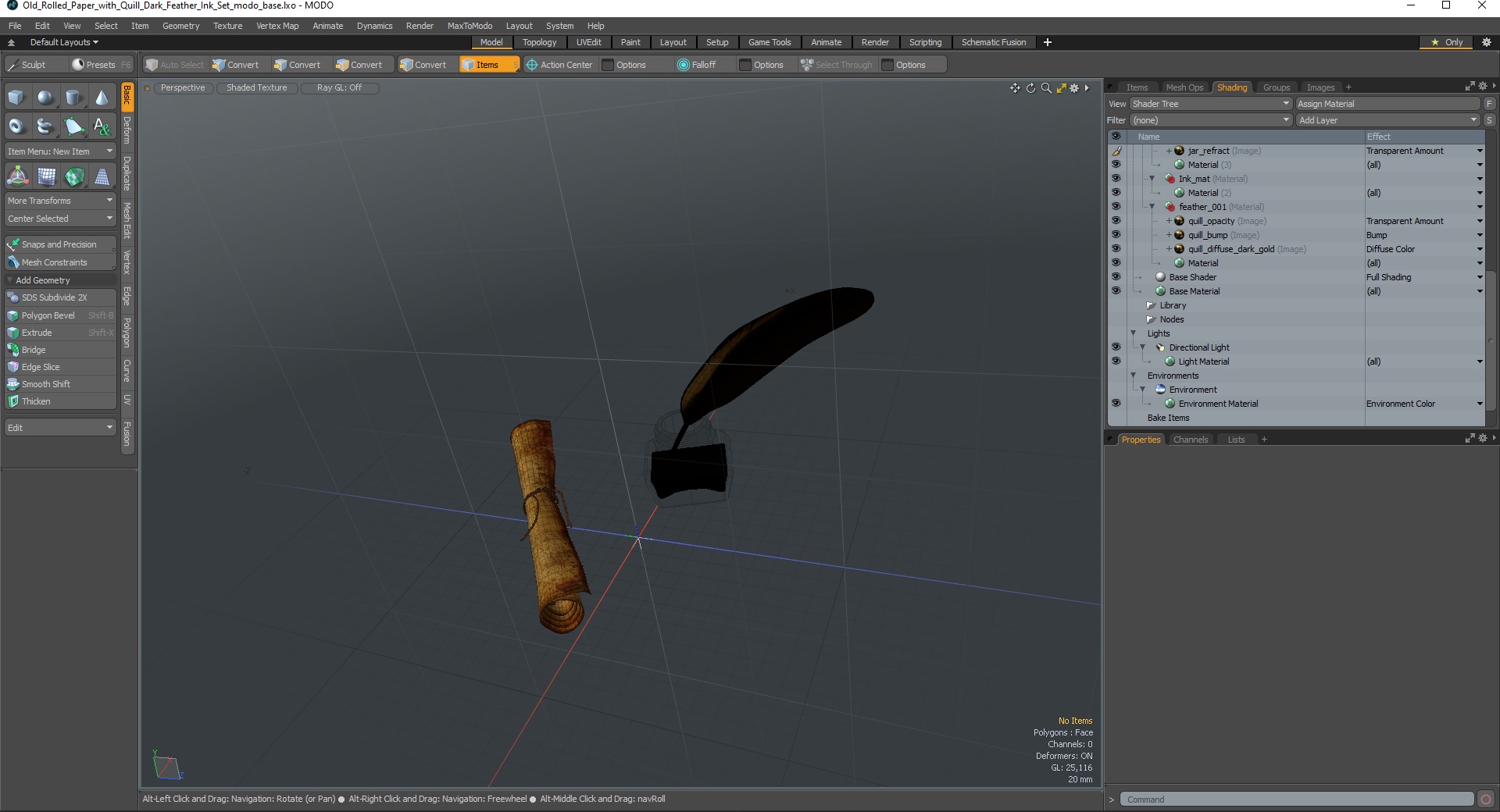Toggle the Only star button
The image size is (1500, 812).
tap(1446, 42)
